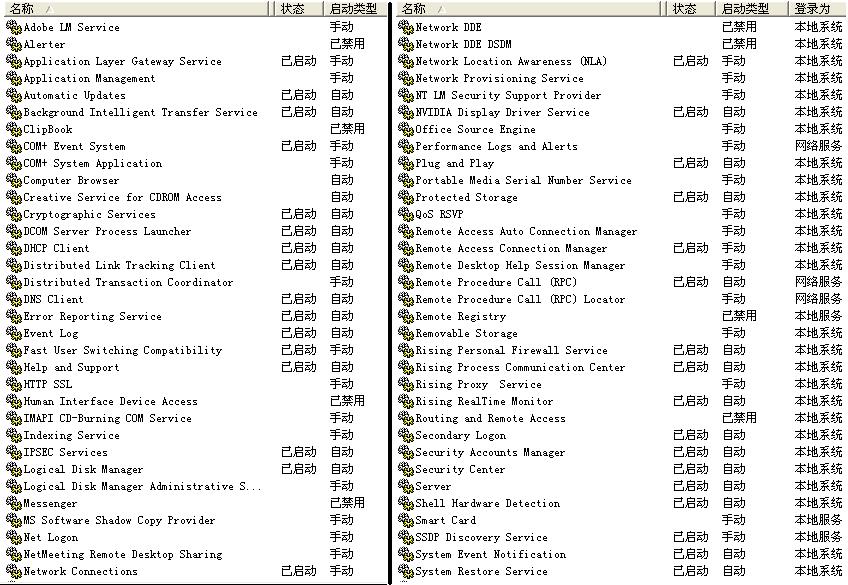Click Routing and Remote Access entry
Viewport: 848px width, 585px height.
tap(490, 418)
